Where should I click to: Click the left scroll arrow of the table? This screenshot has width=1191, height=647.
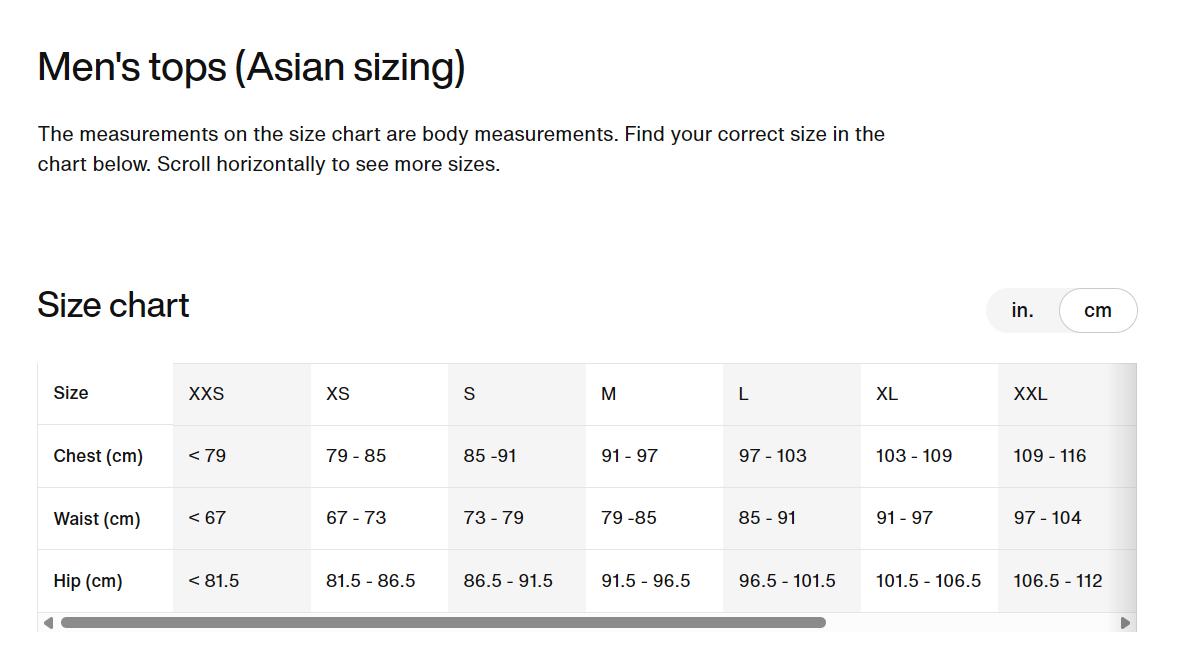point(48,623)
